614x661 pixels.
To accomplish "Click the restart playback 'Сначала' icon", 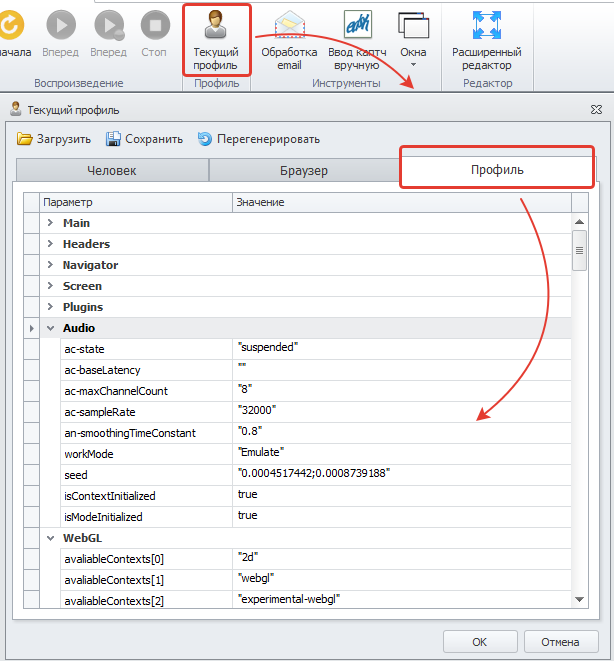I will (x=11, y=26).
